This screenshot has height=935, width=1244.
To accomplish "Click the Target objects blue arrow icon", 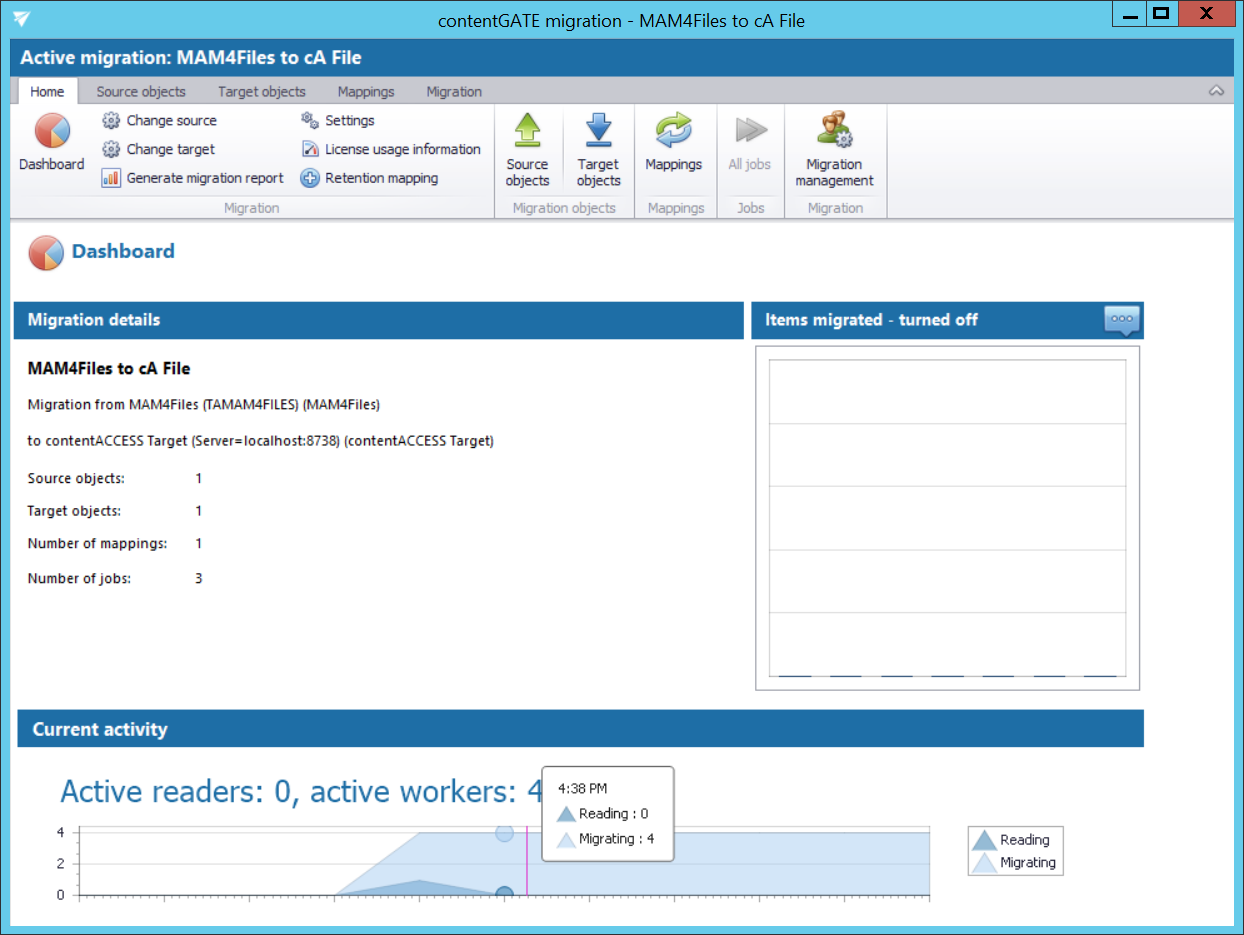I will [x=598, y=132].
